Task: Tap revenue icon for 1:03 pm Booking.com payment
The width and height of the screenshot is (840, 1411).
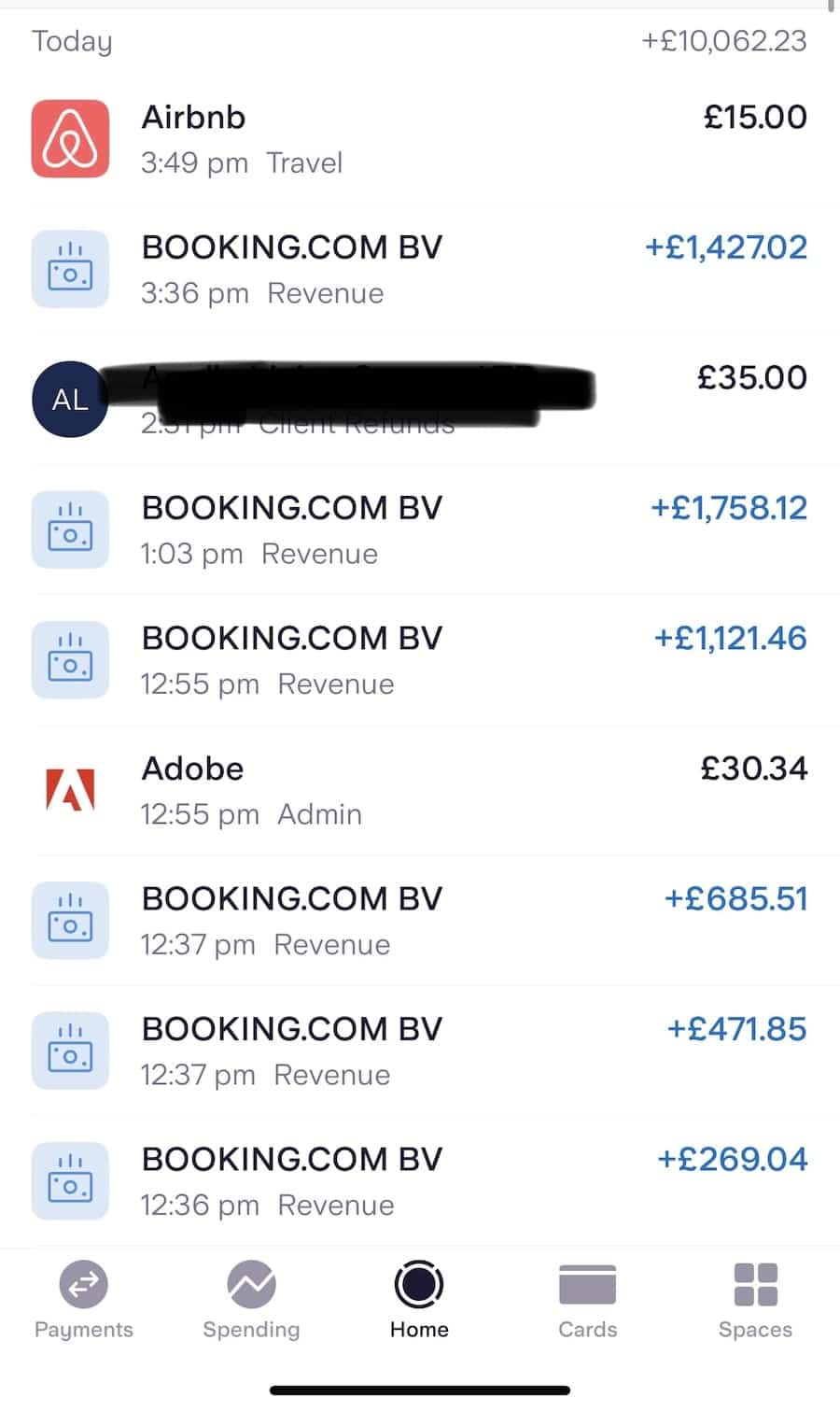Action: 70,529
